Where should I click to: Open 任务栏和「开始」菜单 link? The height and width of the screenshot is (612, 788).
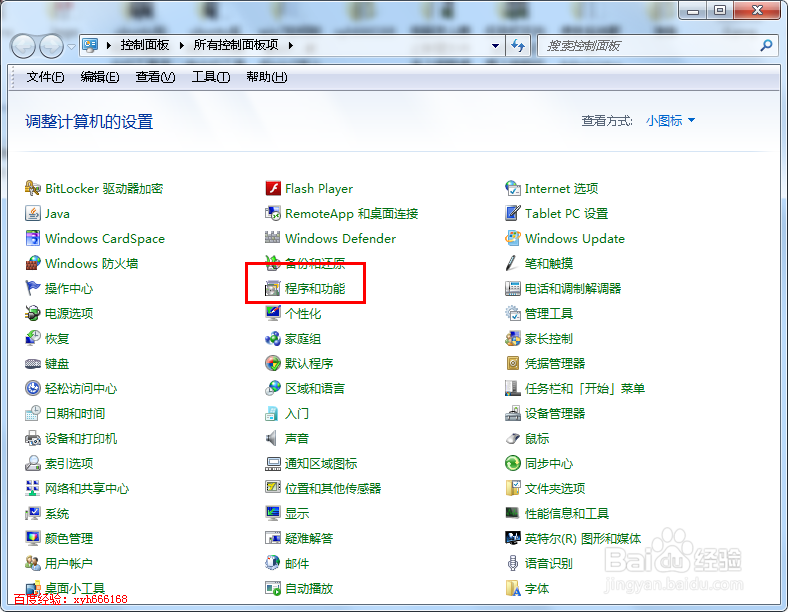click(585, 388)
